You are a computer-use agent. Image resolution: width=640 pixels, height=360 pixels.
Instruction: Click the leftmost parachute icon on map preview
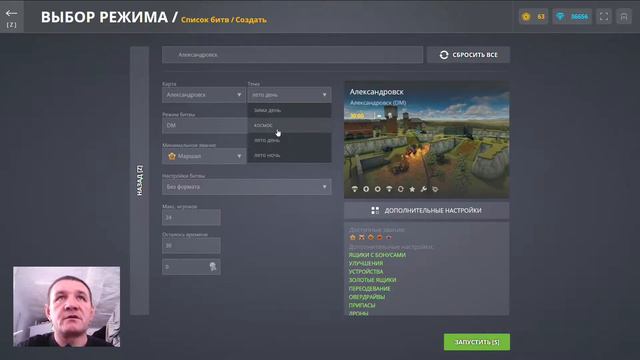(x=354, y=189)
